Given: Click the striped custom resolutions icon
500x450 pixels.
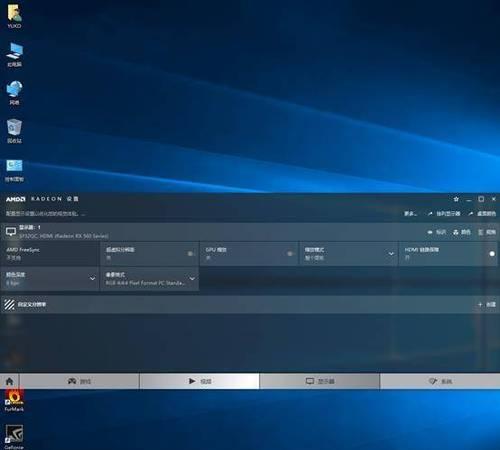Looking at the screenshot, I should click(x=9, y=304).
